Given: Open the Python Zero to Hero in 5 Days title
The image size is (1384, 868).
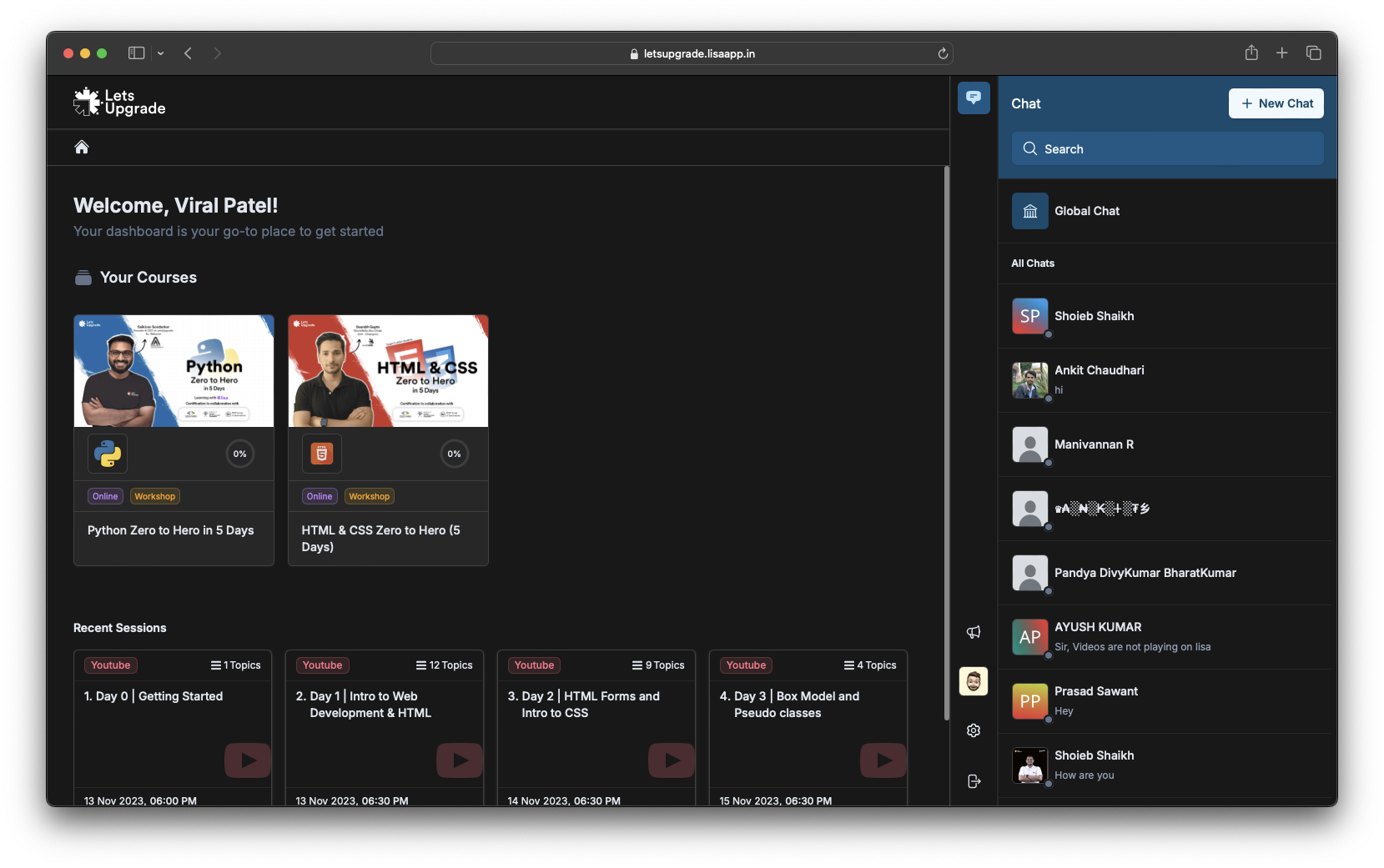Looking at the screenshot, I should [171, 530].
